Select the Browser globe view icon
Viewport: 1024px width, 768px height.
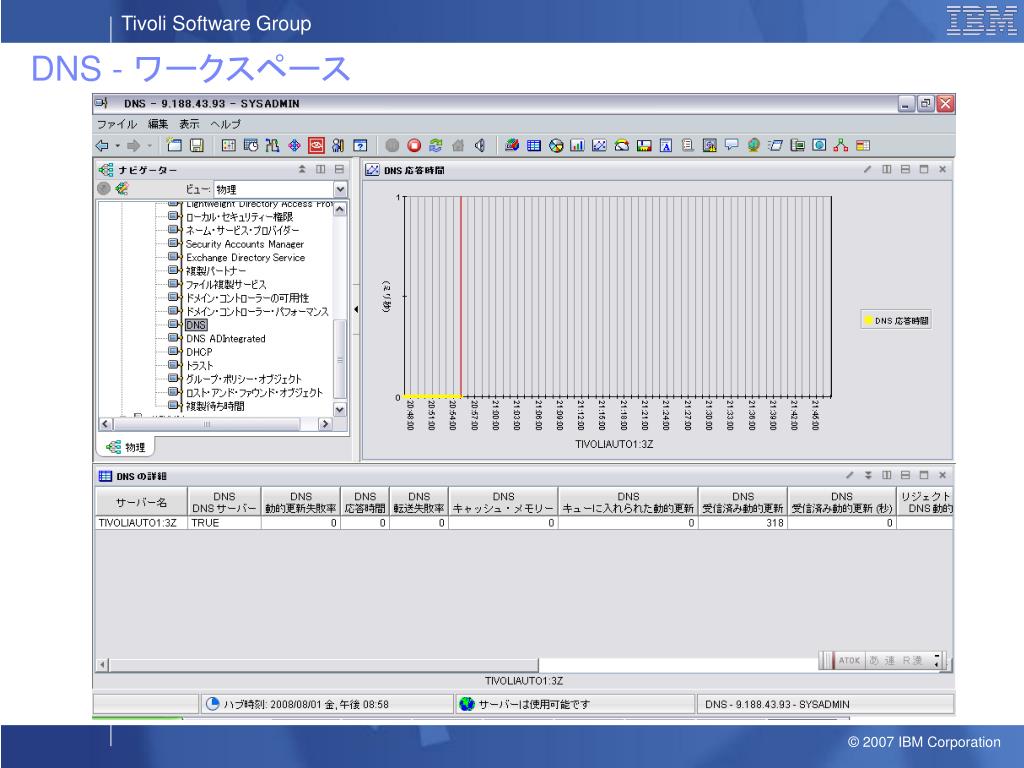(754, 145)
